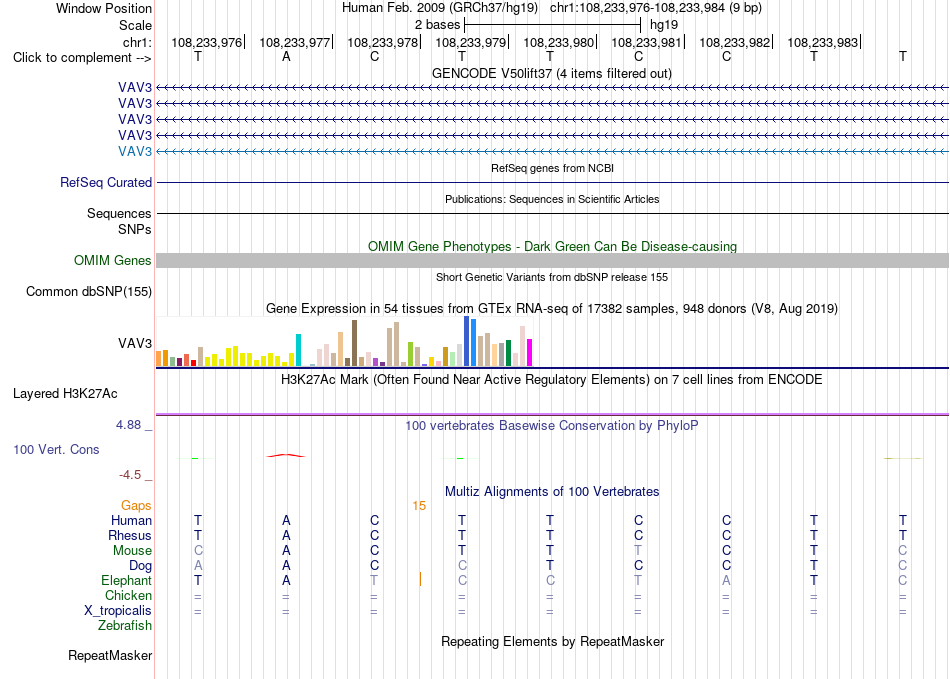Viewport: 950px width, 679px height.
Task: Click the 4.88 PhyloP upper axis value
Action: point(128,425)
